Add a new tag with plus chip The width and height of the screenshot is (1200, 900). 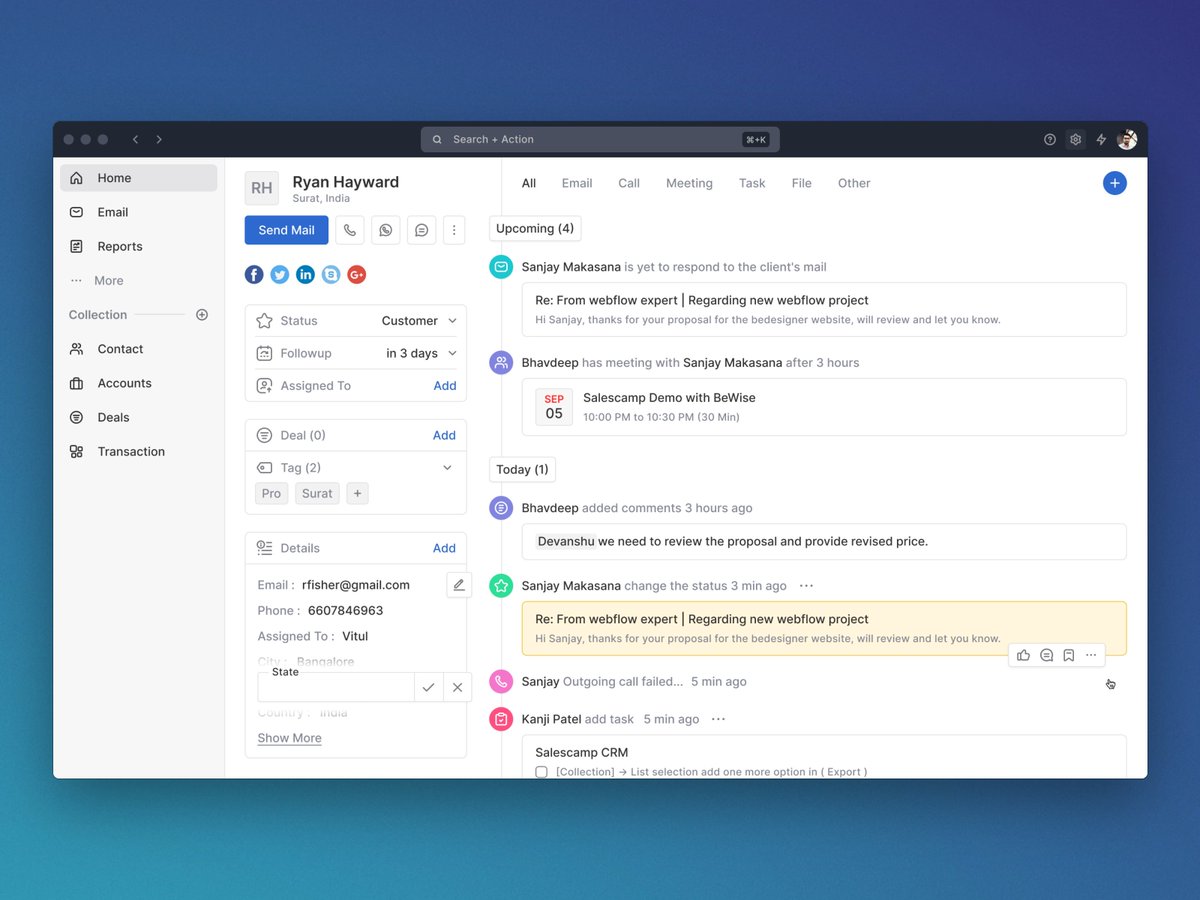[358, 493]
